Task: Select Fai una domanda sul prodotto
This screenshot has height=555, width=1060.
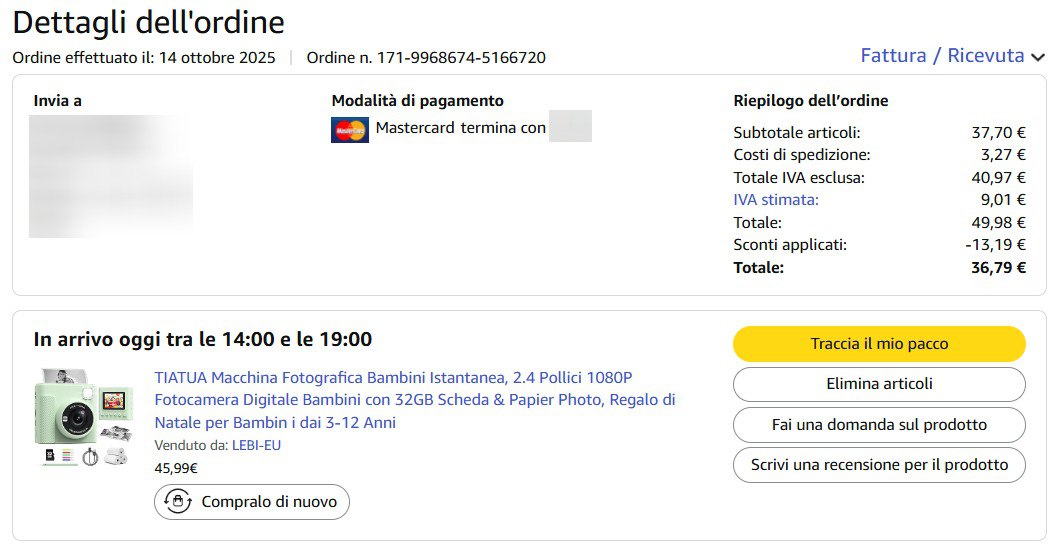Action: [x=879, y=425]
